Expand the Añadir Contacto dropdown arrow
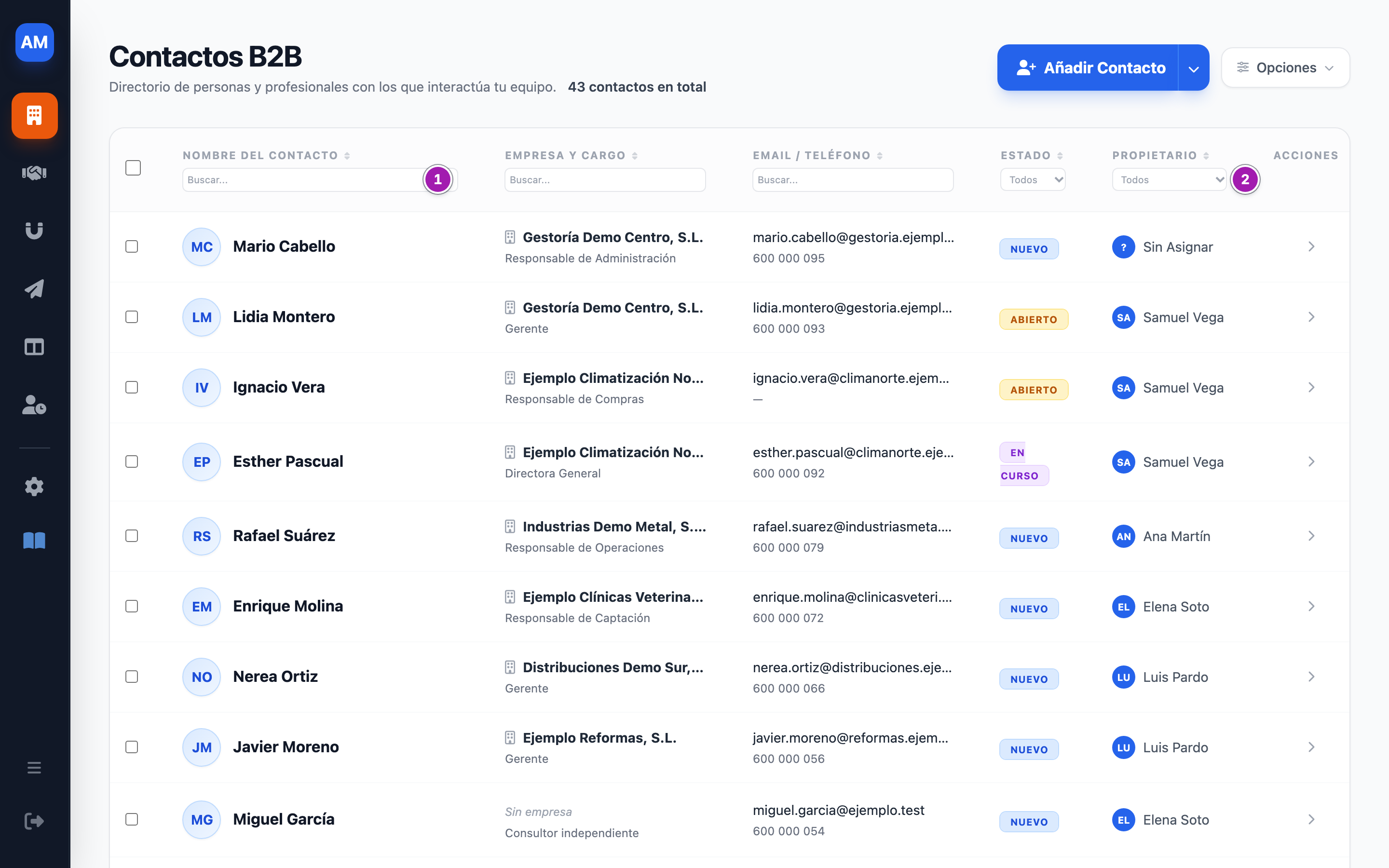1389x868 pixels. (1194, 68)
